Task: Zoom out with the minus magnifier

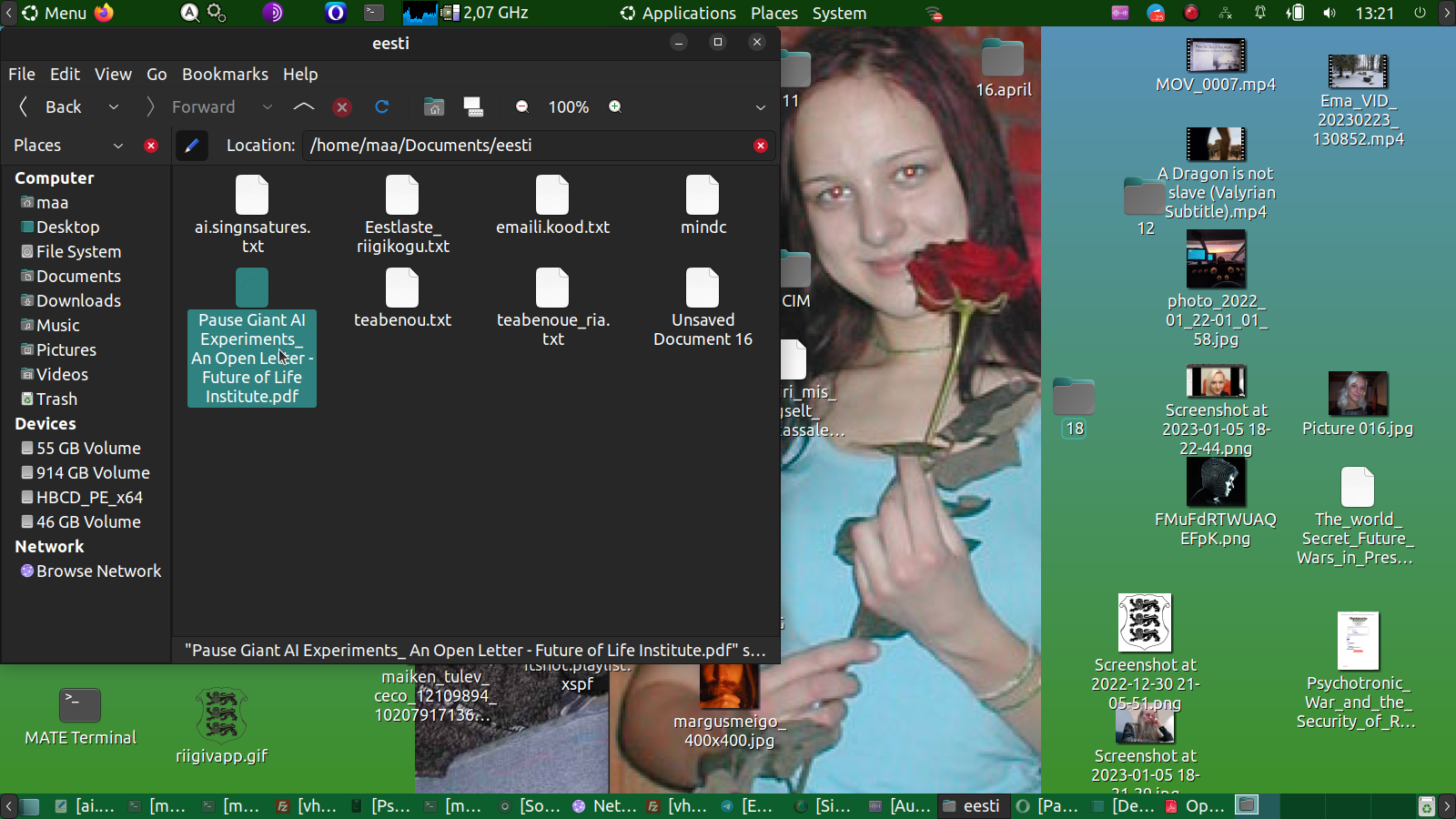Action: (x=522, y=107)
